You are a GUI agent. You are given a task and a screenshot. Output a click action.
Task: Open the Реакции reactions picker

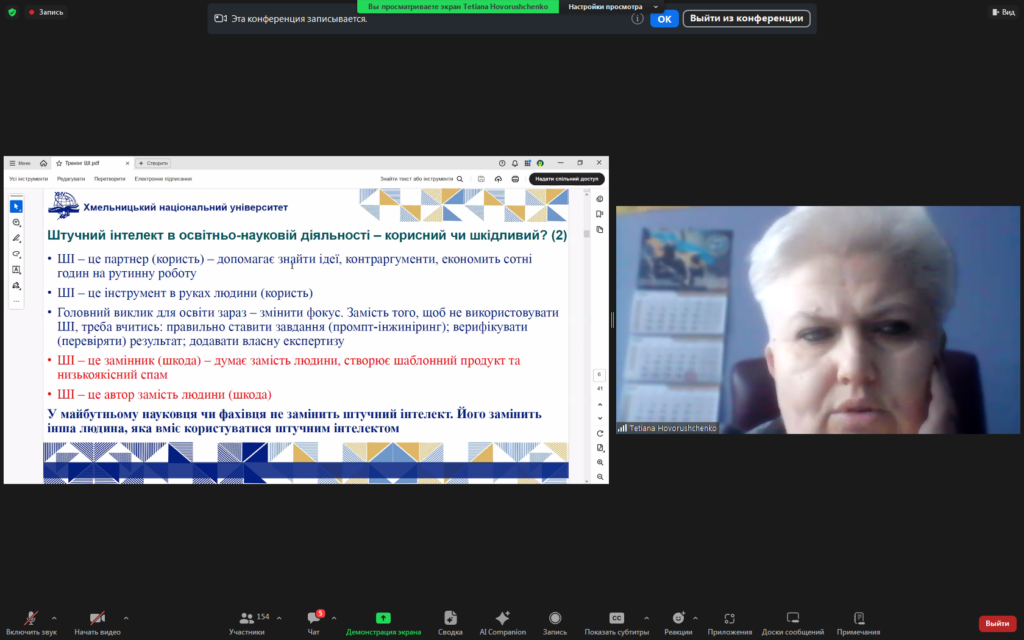pos(678,620)
